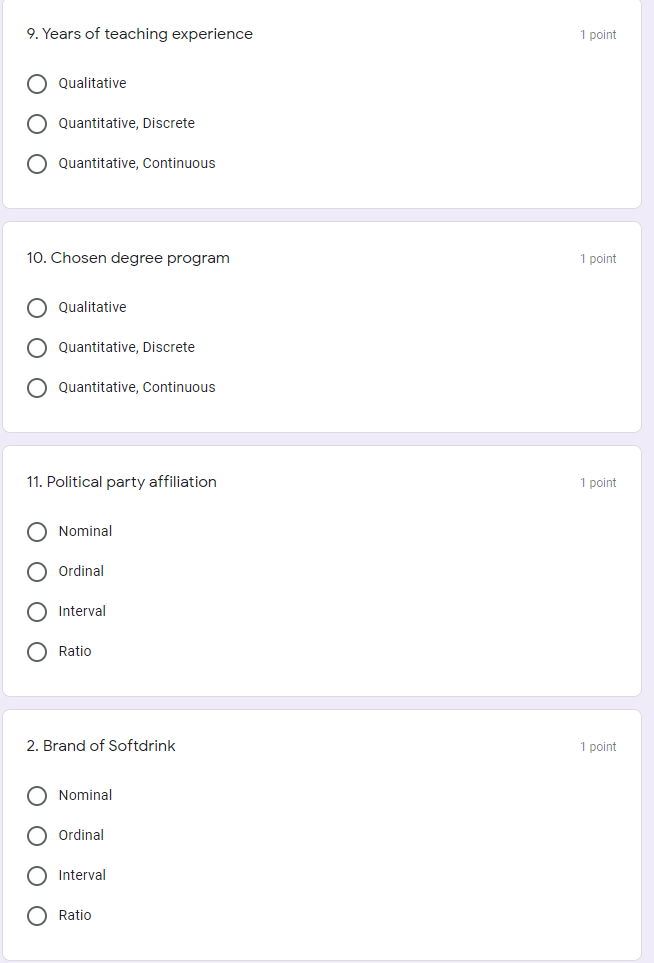
Task: Select Qualitative for question 9
Action: (37, 84)
